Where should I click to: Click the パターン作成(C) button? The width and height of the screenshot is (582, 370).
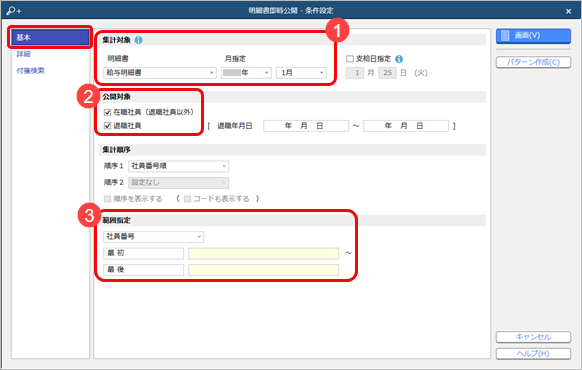click(x=533, y=62)
